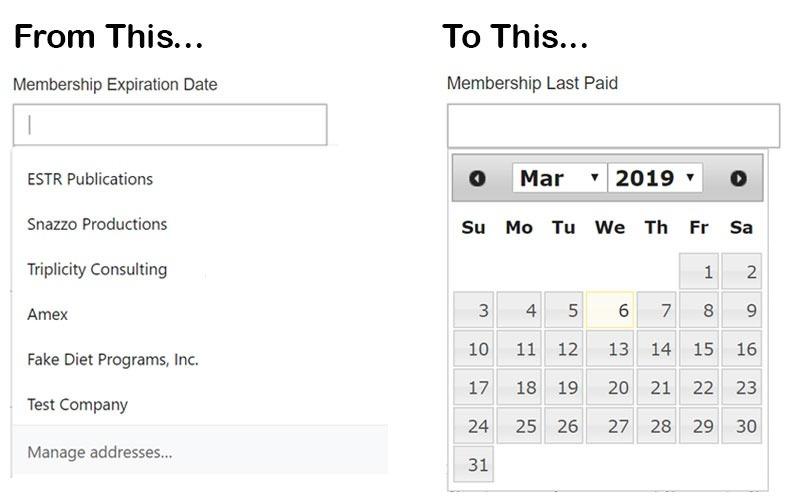
Task: Select Triplicity Consulting entry
Action: (97, 270)
